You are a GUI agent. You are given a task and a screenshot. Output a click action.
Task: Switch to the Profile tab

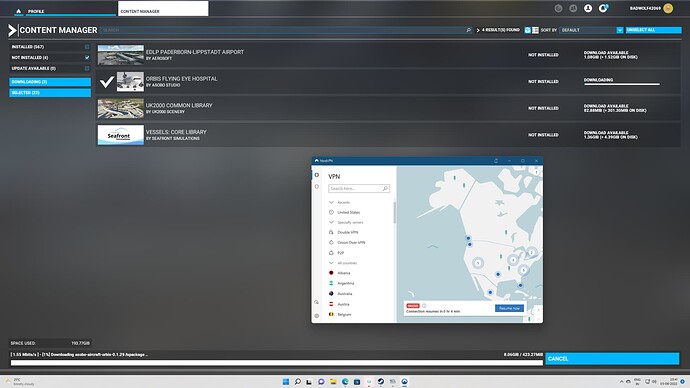(x=36, y=11)
